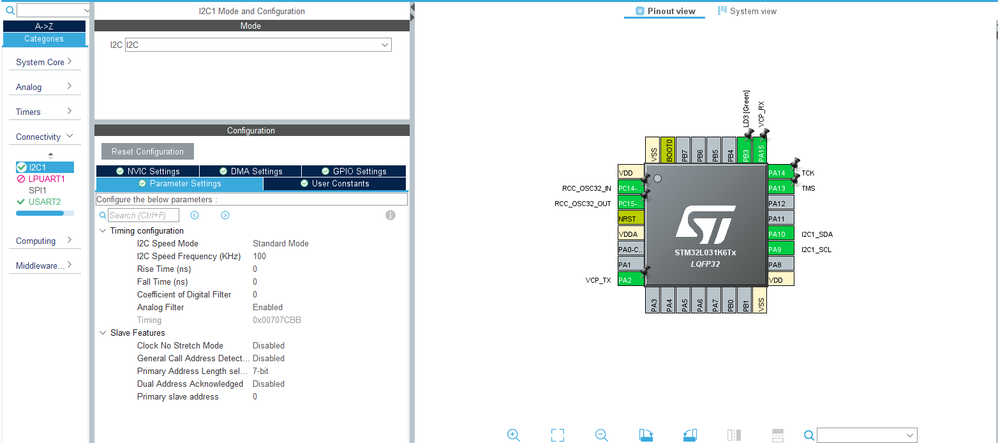
Task: Expand the Computing category
Action: coord(44,241)
